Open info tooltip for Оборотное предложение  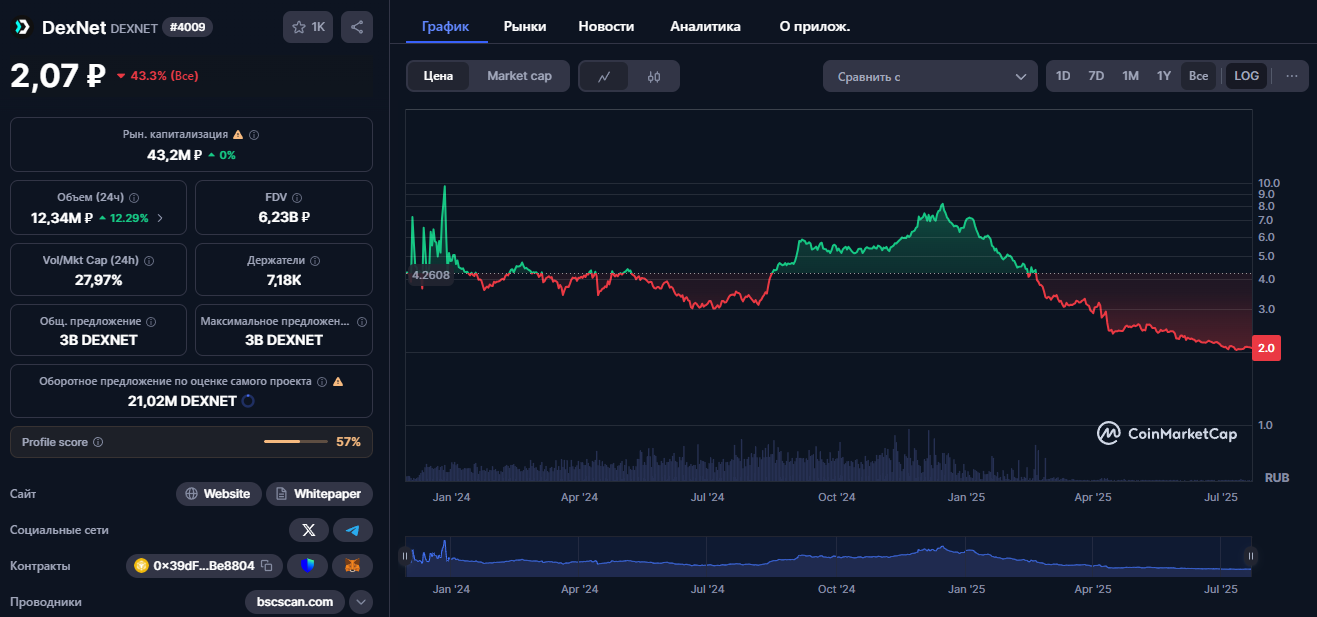tap(320, 381)
